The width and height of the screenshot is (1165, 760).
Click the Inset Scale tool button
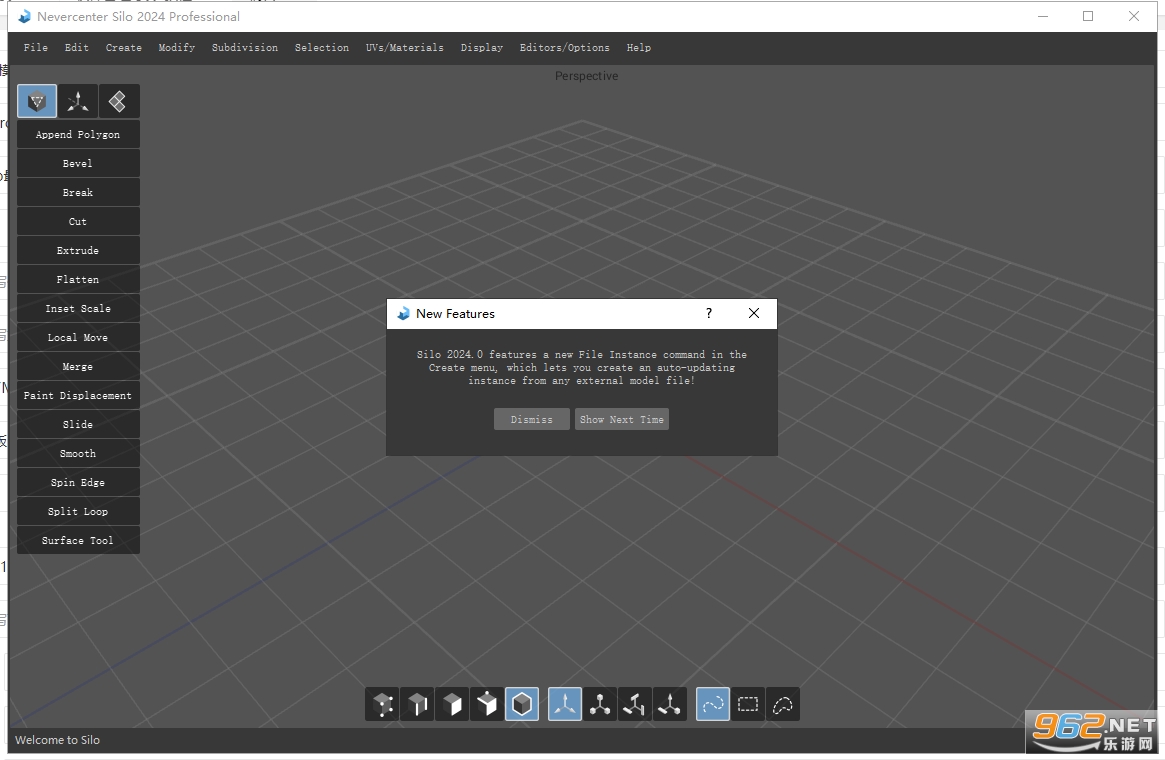point(78,308)
